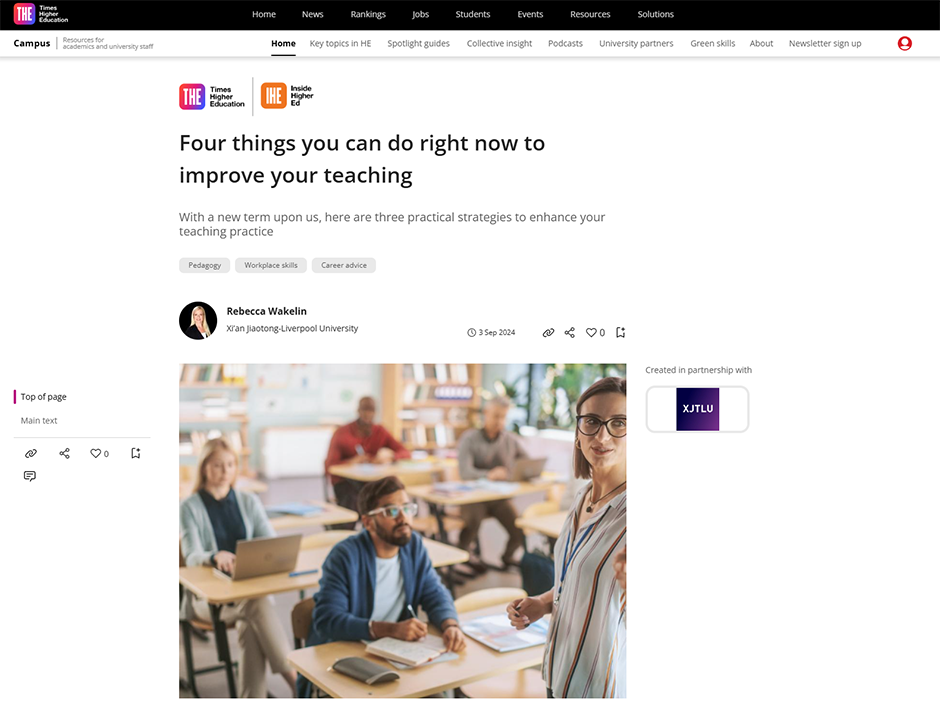The height and width of the screenshot is (705, 940).
Task: Jump to Main text section
Action: click(39, 421)
